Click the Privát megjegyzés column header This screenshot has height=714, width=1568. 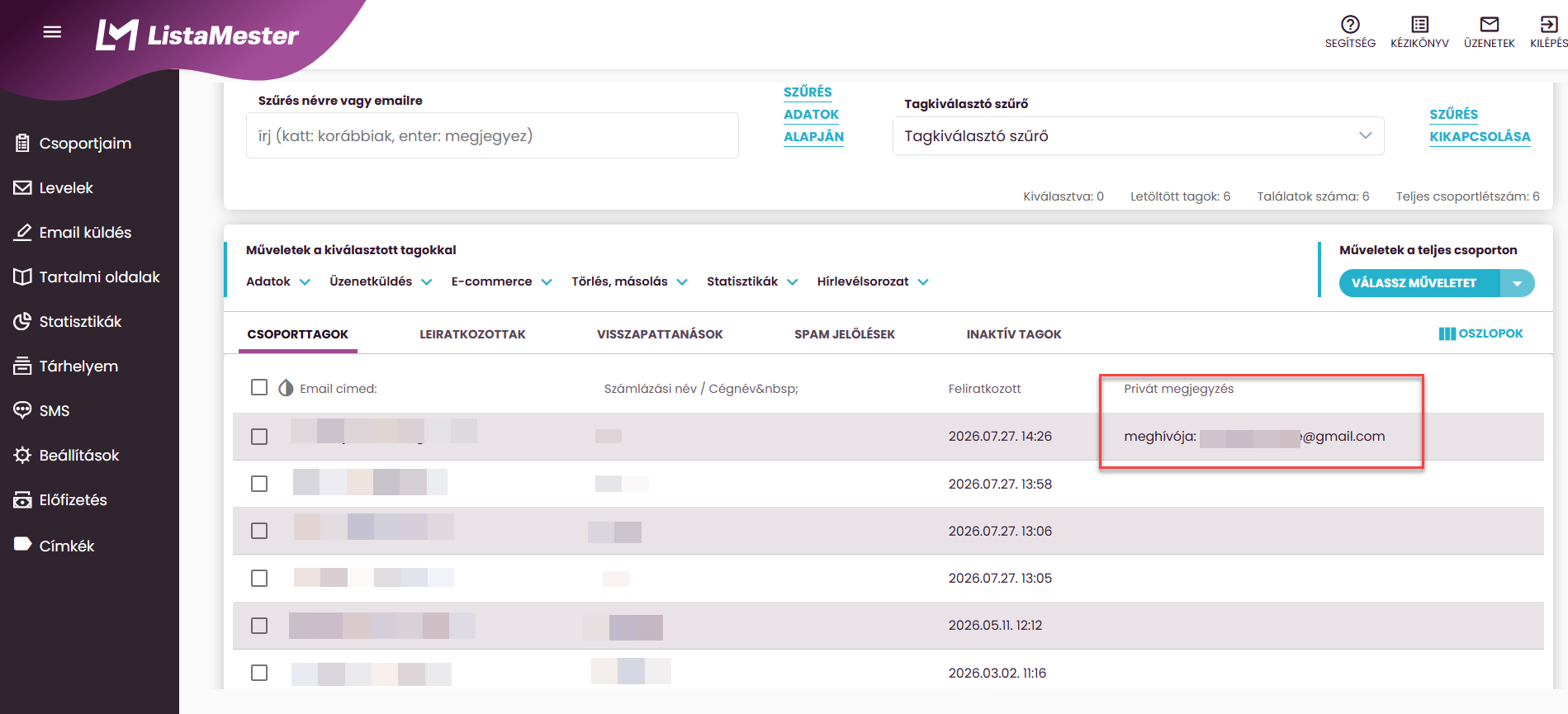pyautogui.click(x=1178, y=389)
